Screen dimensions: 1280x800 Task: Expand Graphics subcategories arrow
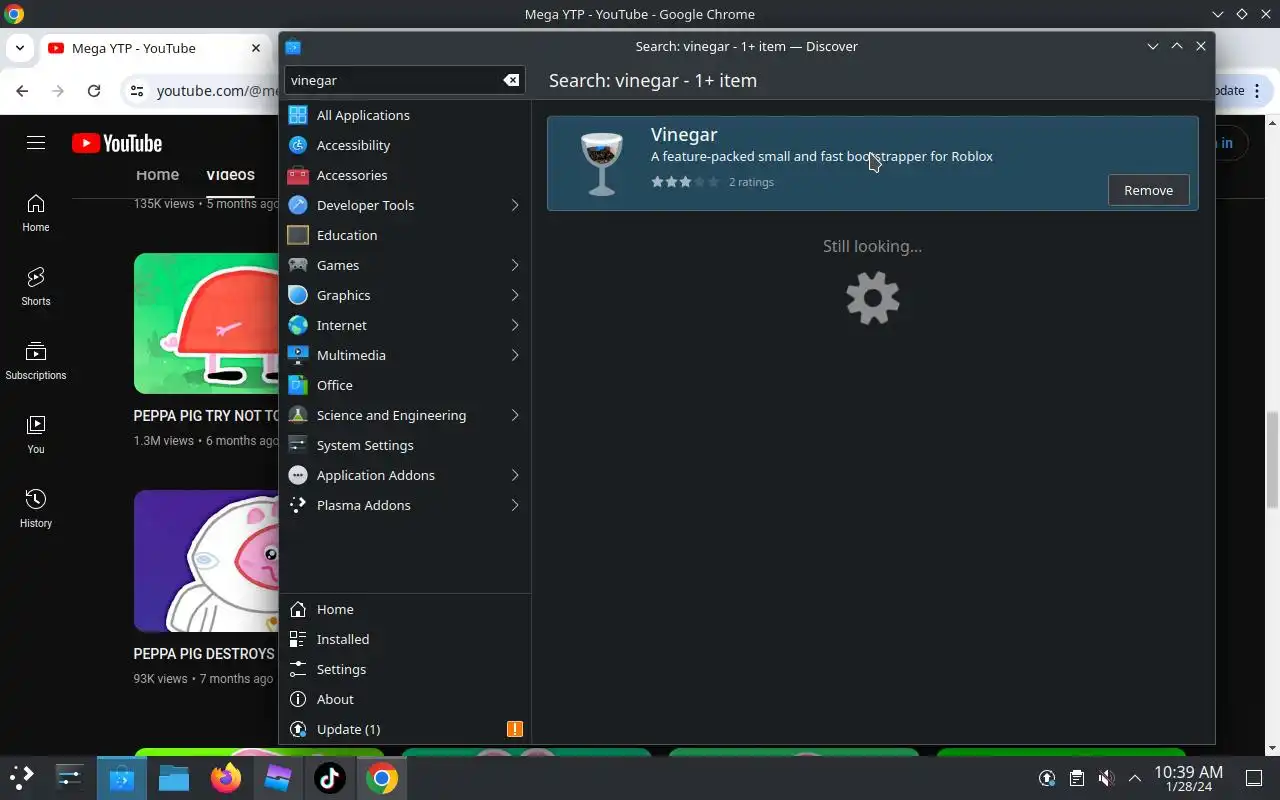tap(515, 295)
